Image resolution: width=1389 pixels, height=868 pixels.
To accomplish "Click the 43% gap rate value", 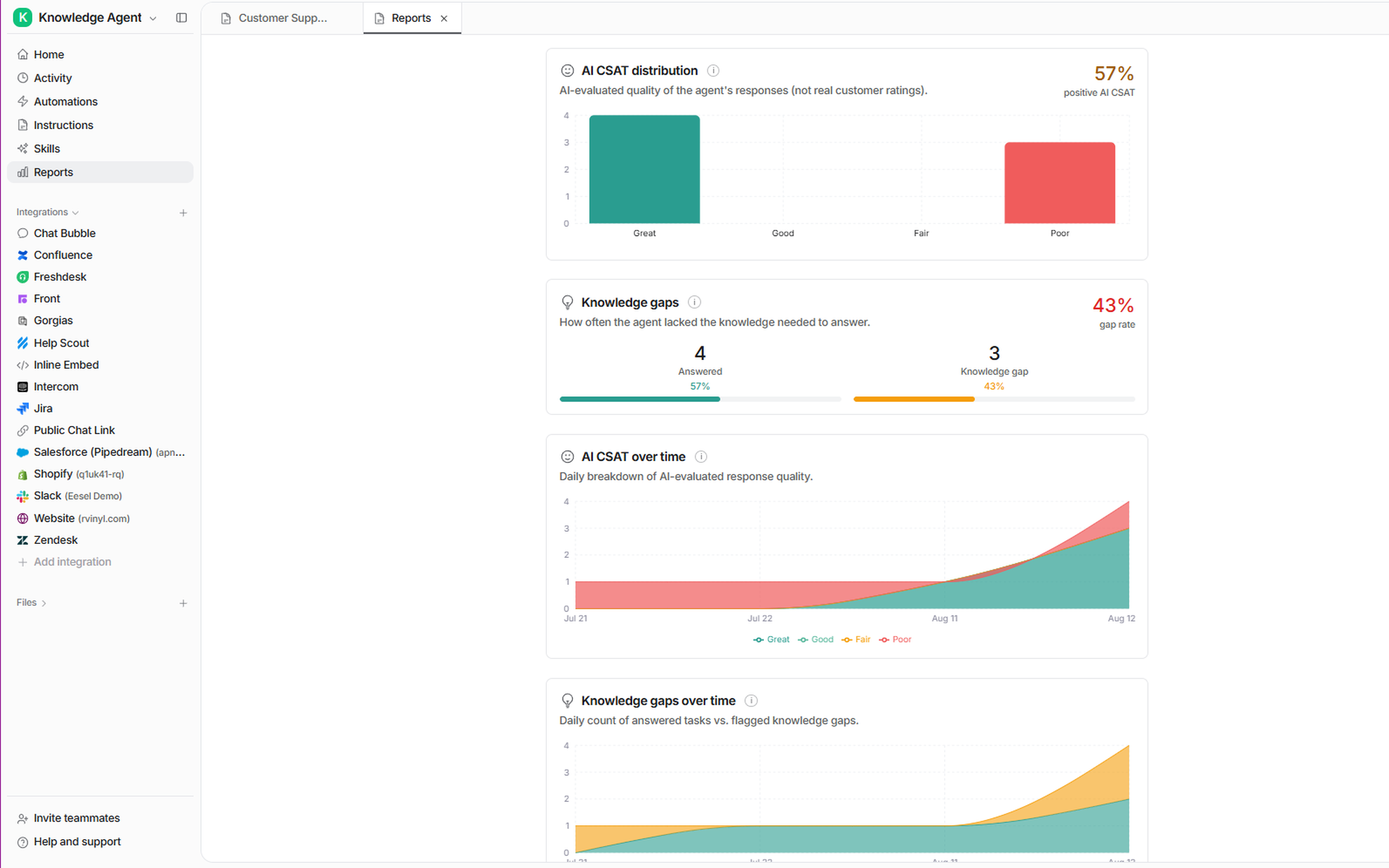I will (x=1113, y=305).
